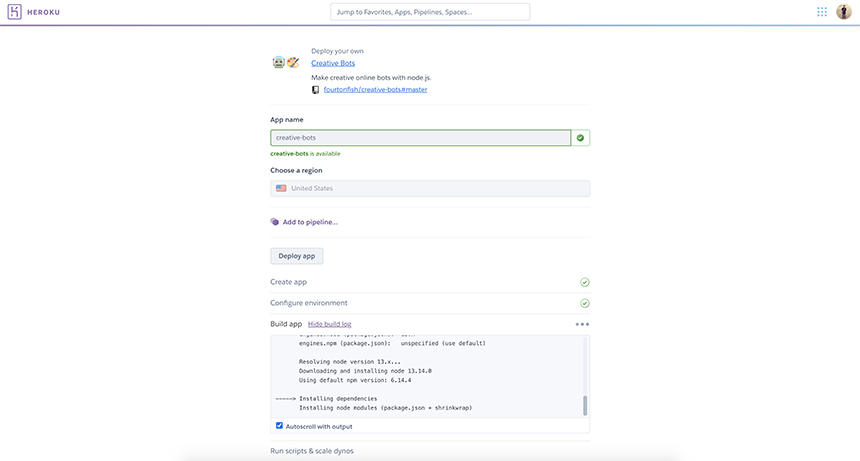Click 'creative-bots is available' status text

coord(305,153)
